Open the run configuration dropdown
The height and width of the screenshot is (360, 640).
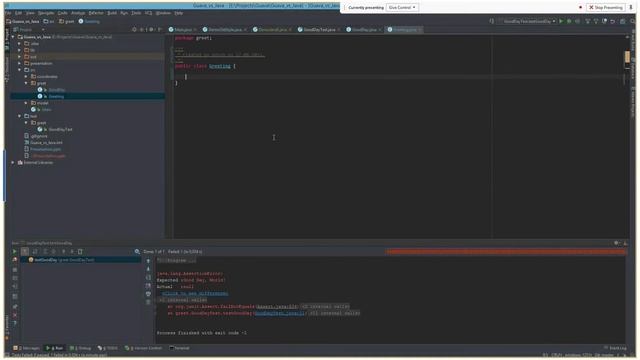[528, 21]
